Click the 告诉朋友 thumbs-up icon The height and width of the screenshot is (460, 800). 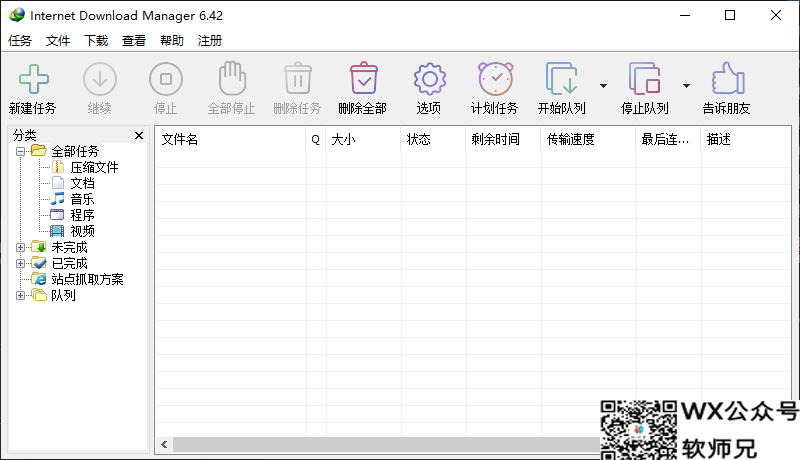[728, 78]
